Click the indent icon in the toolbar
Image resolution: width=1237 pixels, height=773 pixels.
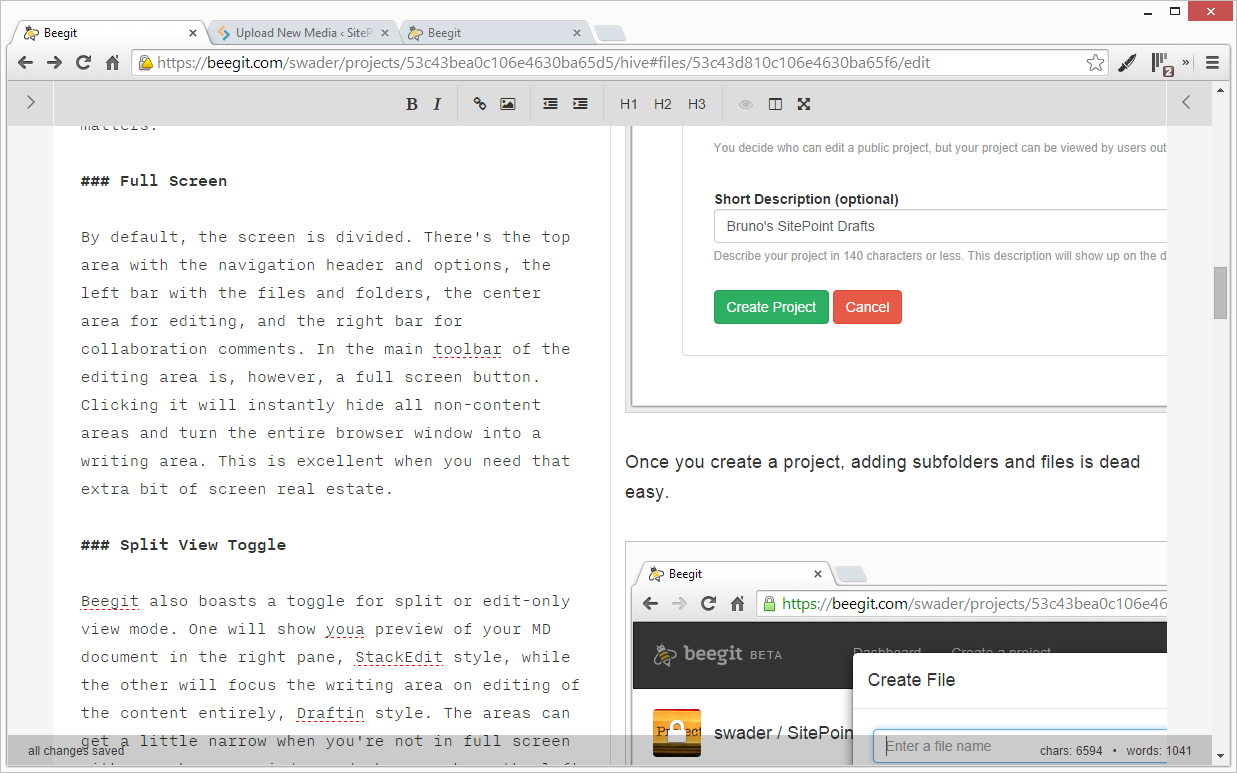coord(580,104)
